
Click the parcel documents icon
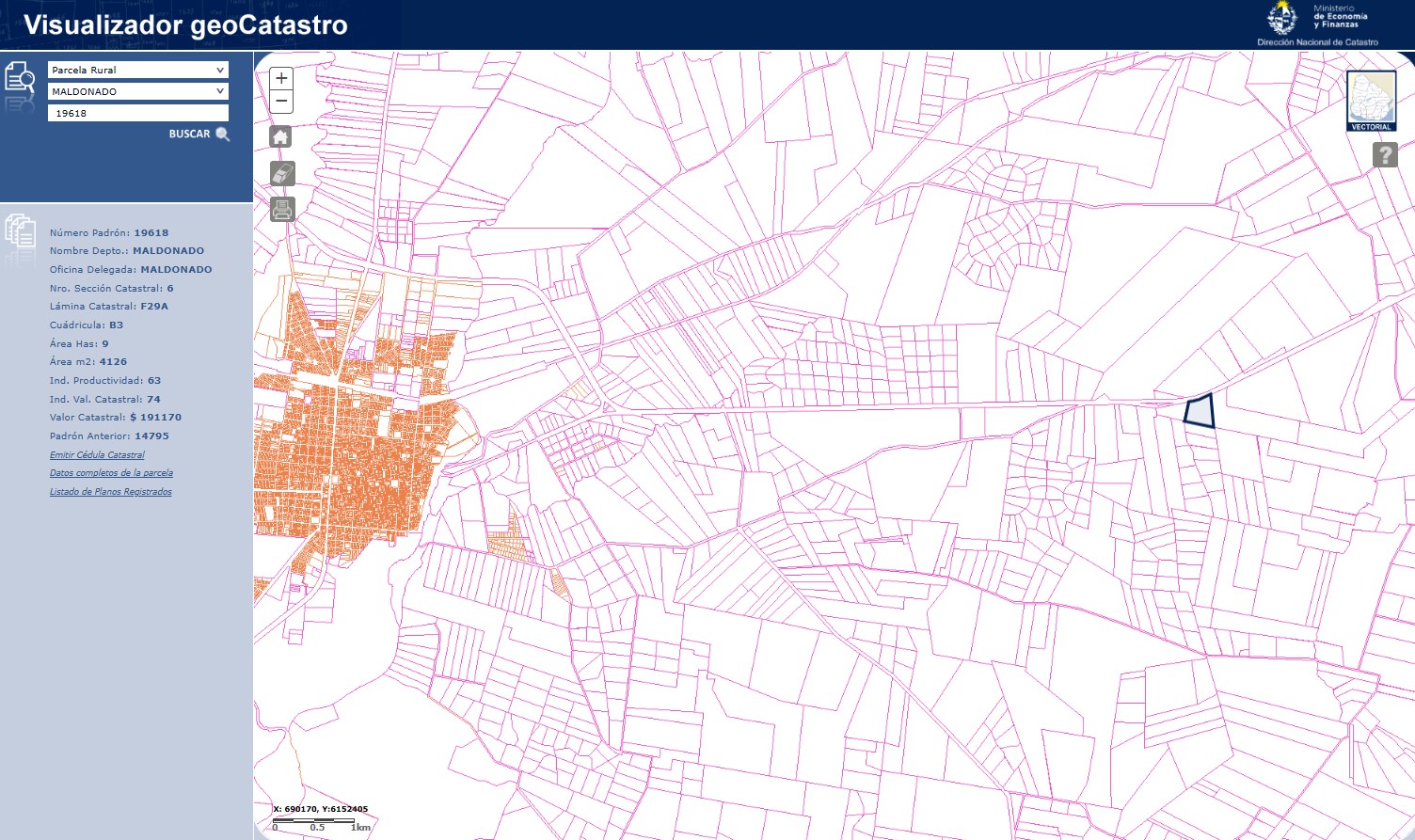pos(20,230)
